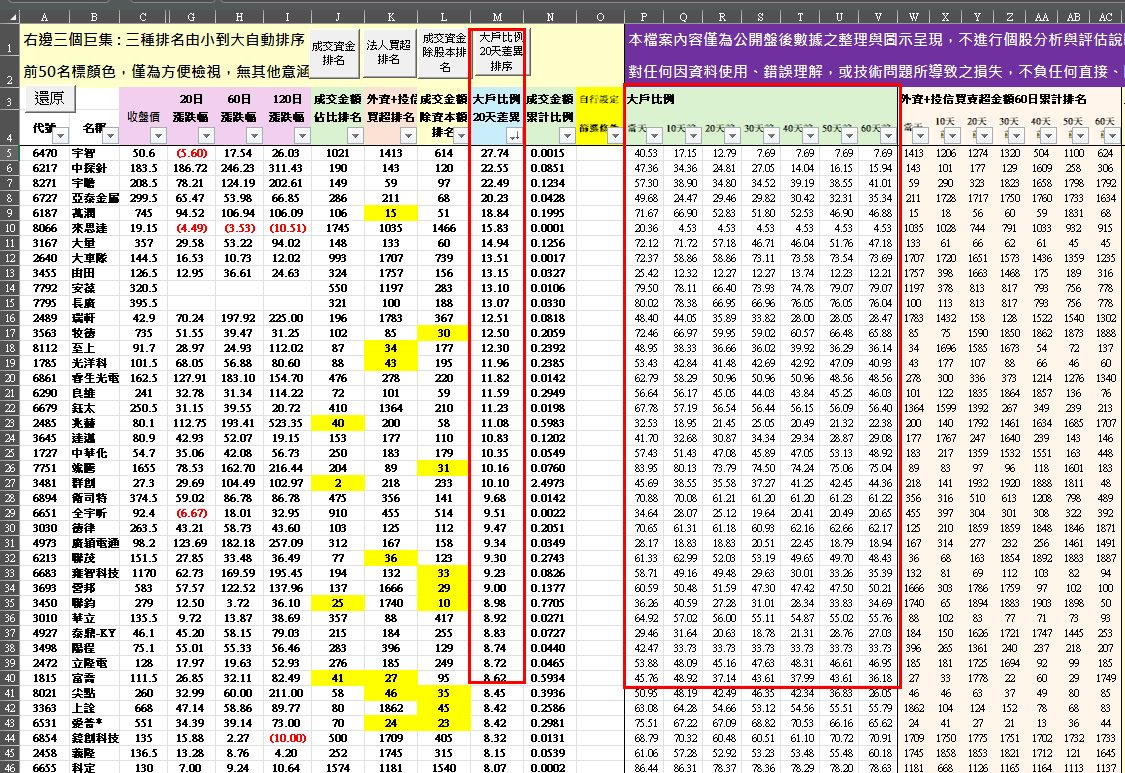Open the 外資+投信買超排名 filter dropdown
Viewport: 1125px width, 773px height.
(408, 135)
